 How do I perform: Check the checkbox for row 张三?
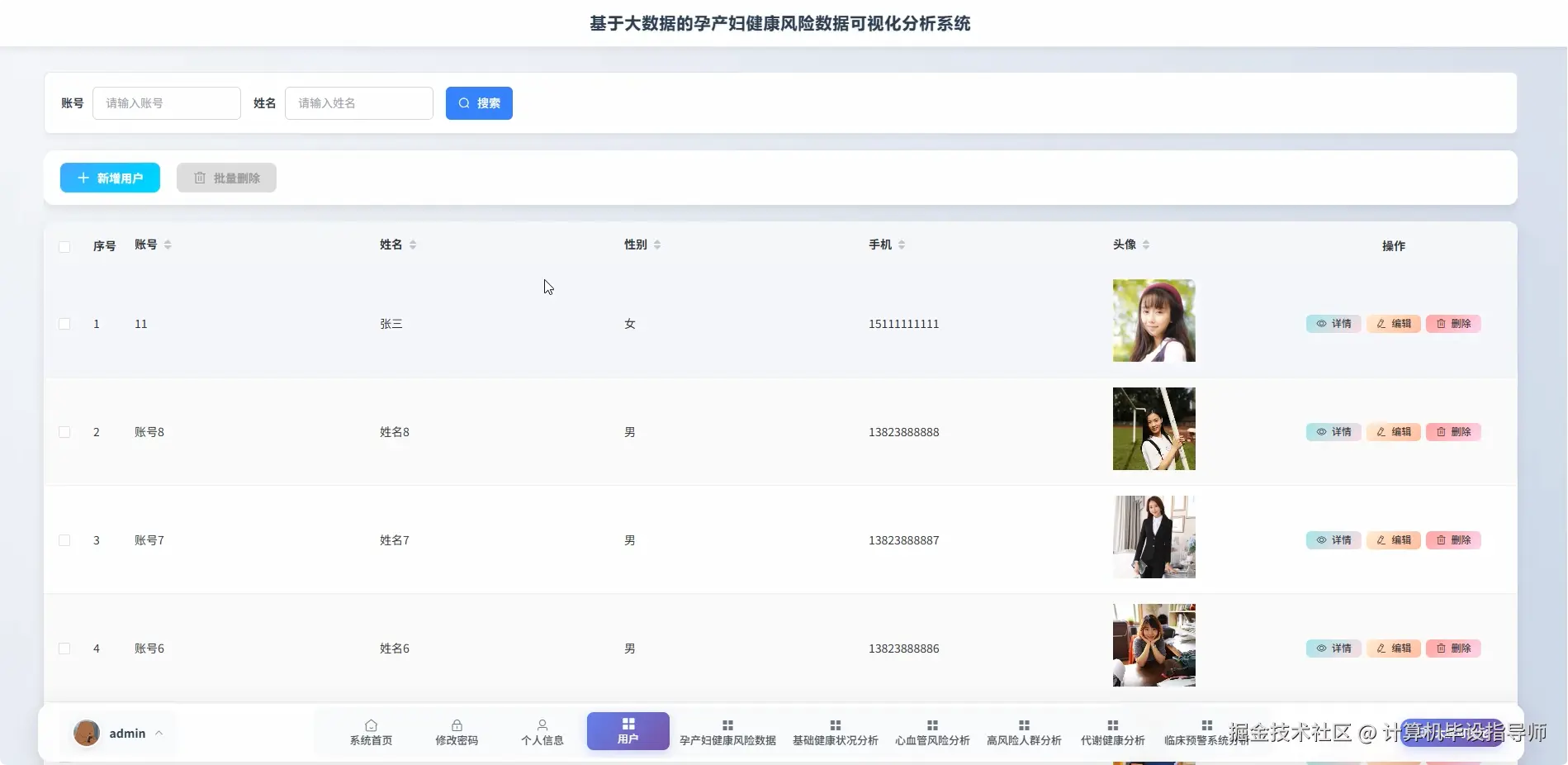pos(64,324)
